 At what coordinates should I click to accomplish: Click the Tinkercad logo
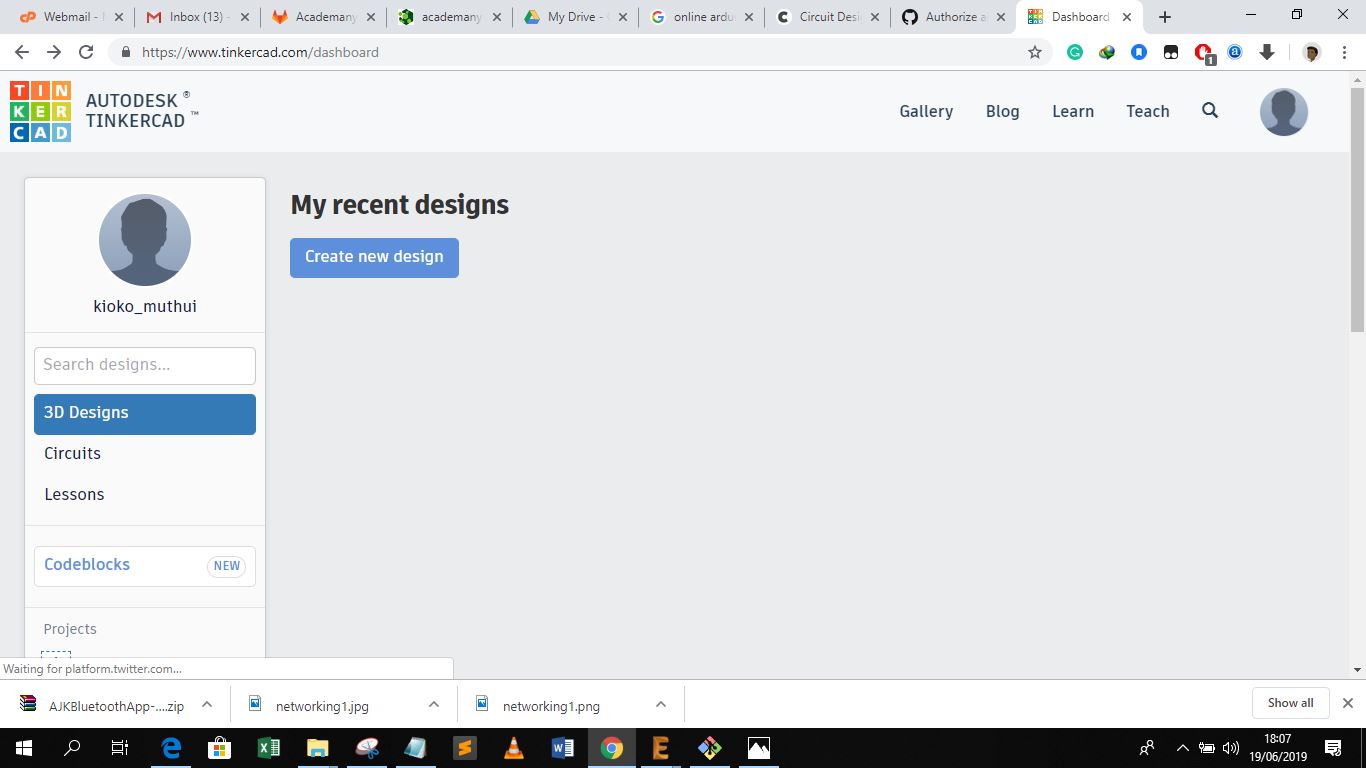point(40,111)
